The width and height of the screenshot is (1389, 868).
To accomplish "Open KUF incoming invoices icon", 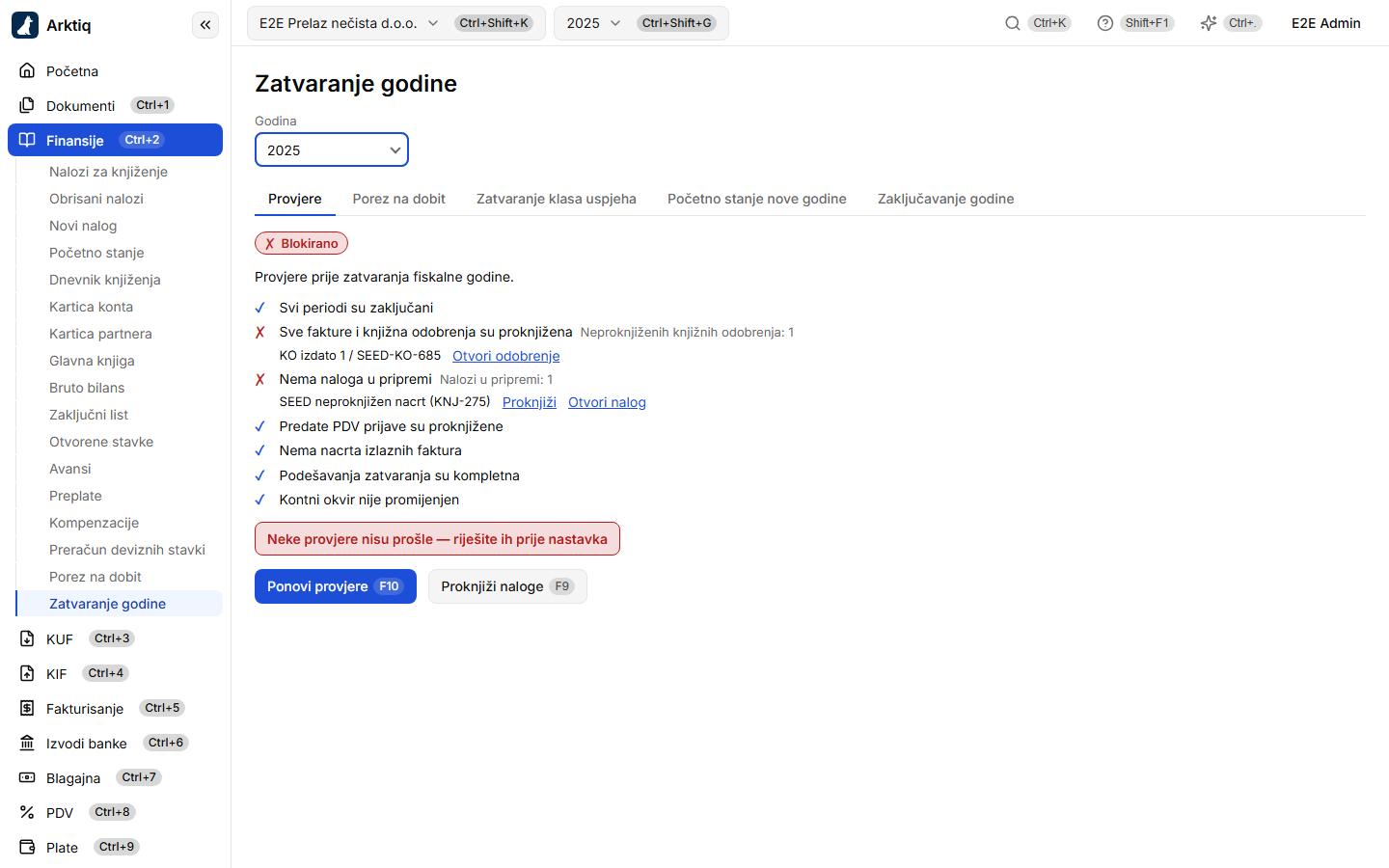I will (27, 638).
